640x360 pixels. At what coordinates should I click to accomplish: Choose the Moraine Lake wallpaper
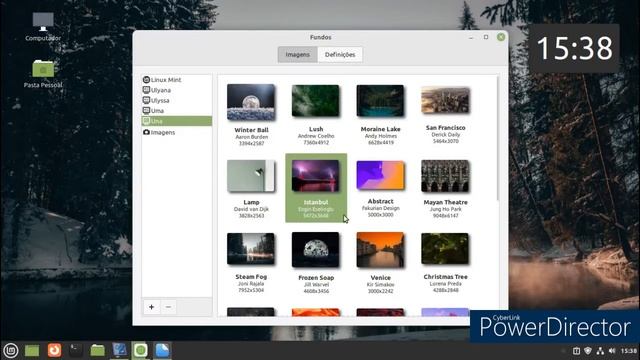[380, 114]
